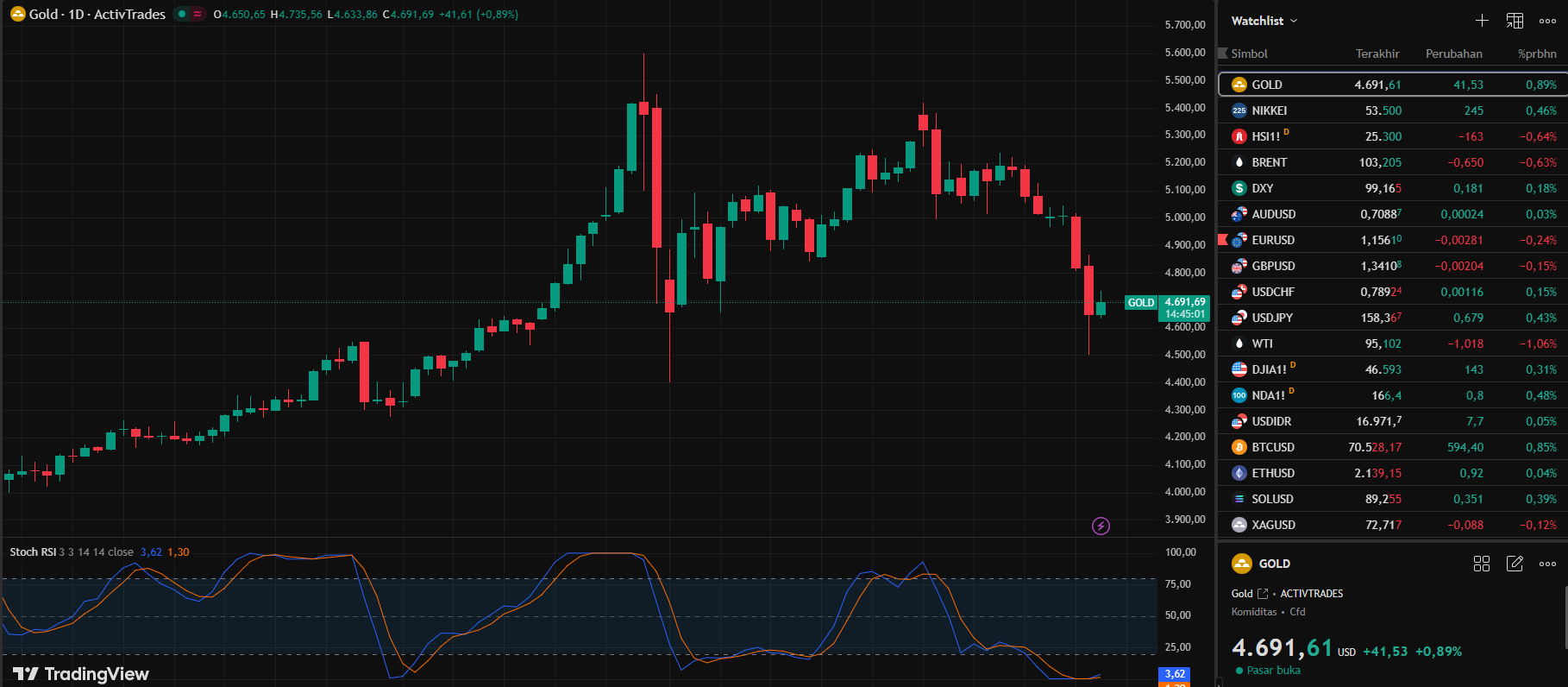The image size is (1568, 687).
Task: Toggle the pink approximate-data indicator in chart header
Action: (198, 14)
